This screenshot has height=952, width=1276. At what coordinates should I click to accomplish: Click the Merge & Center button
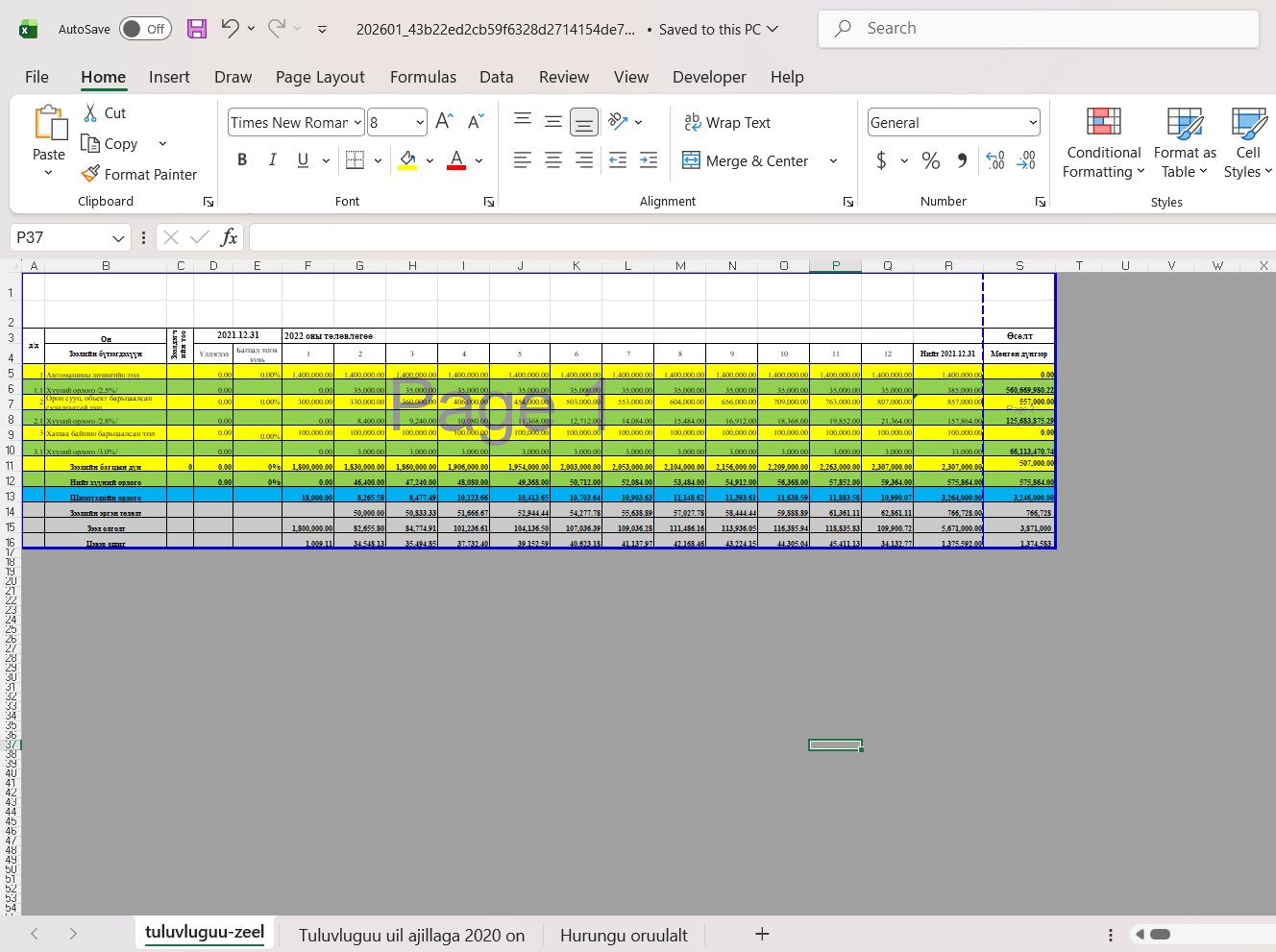(x=747, y=161)
